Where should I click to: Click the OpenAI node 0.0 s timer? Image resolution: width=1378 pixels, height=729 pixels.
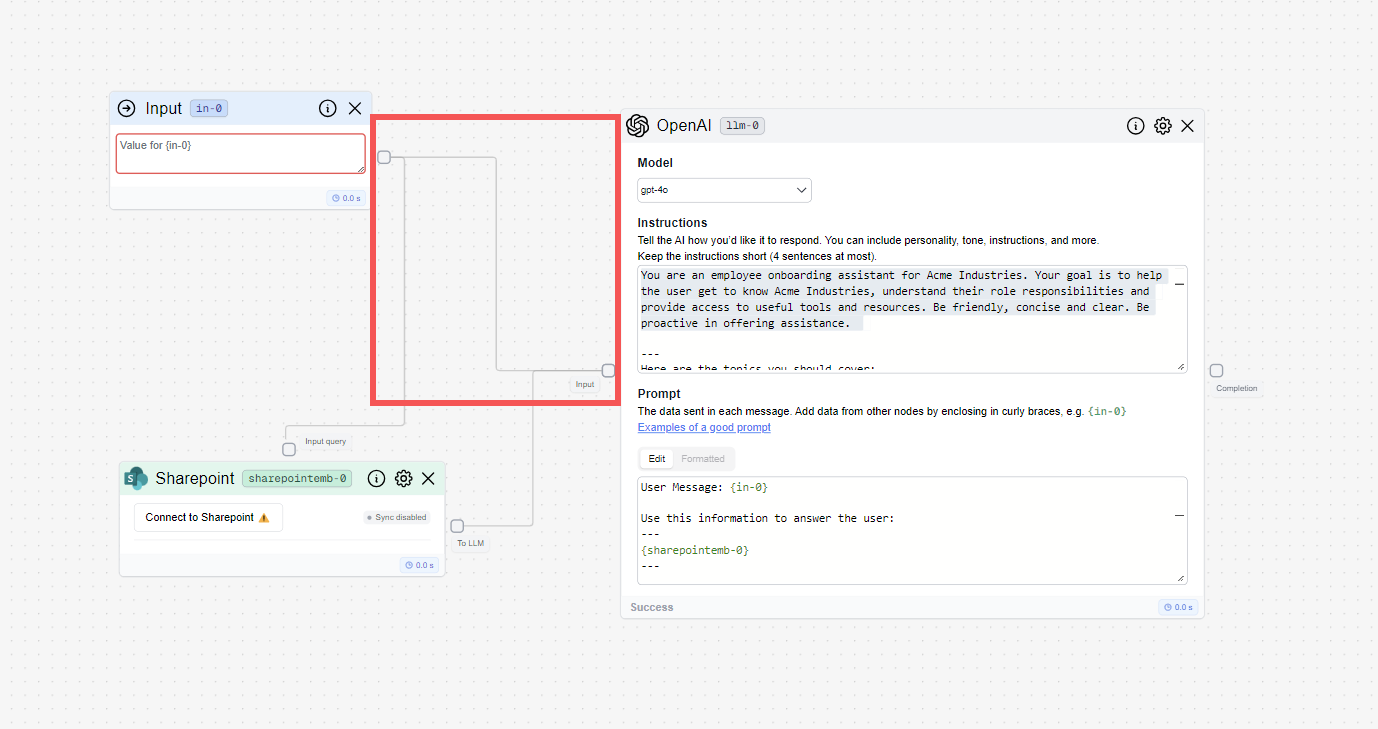1178,607
